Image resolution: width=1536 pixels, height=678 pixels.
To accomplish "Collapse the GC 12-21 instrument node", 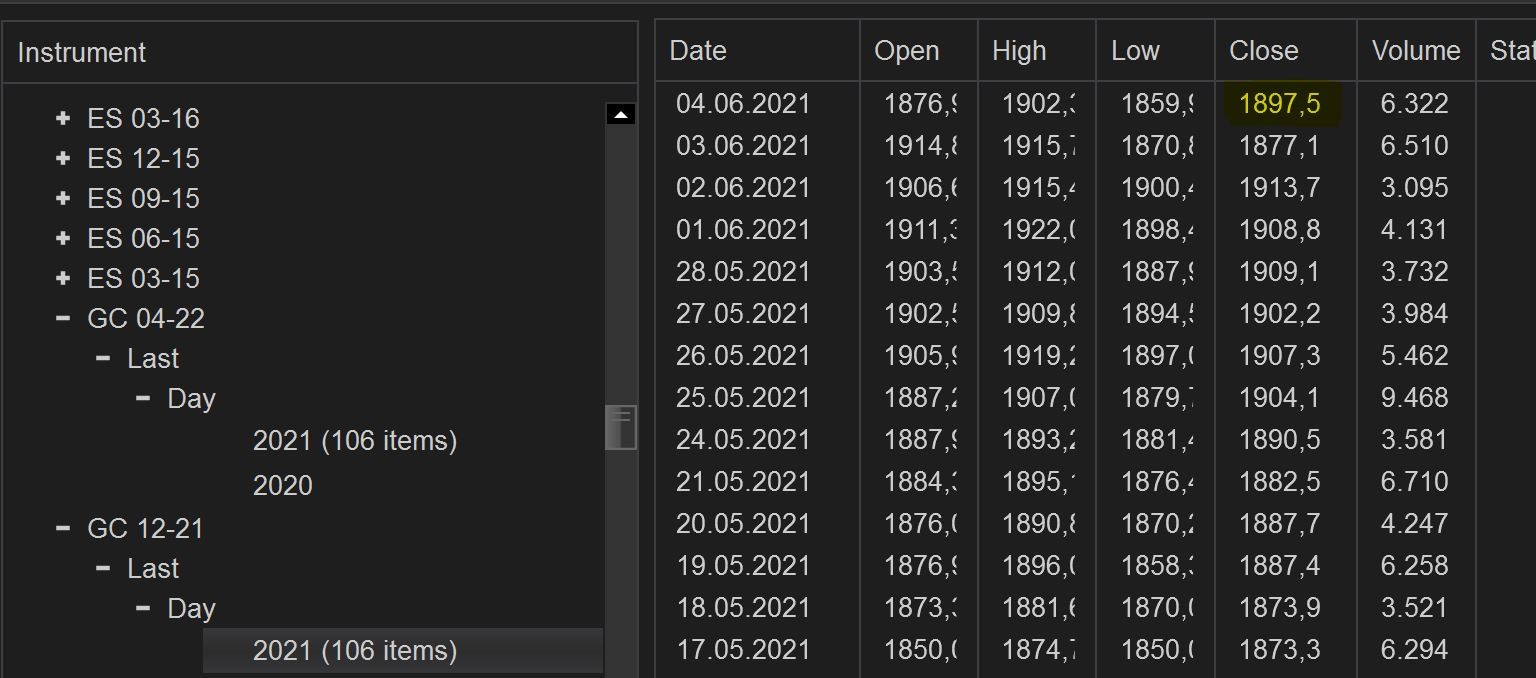I will (63, 528).
